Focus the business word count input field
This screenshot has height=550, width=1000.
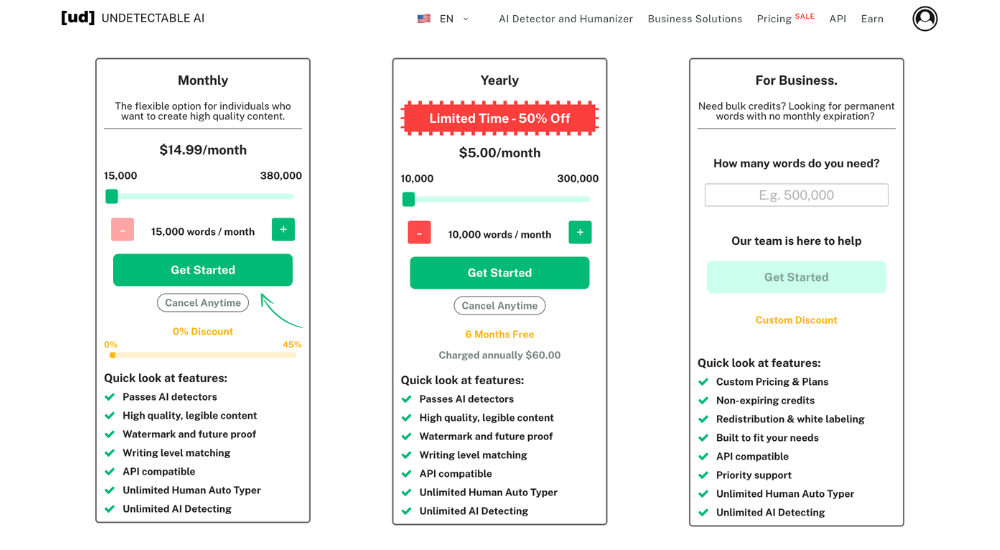(796, 195)
